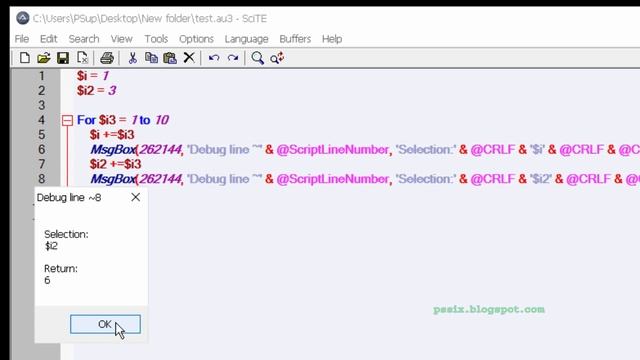
Task: Create a new file with New icon
Action: (x=24, y=58)
